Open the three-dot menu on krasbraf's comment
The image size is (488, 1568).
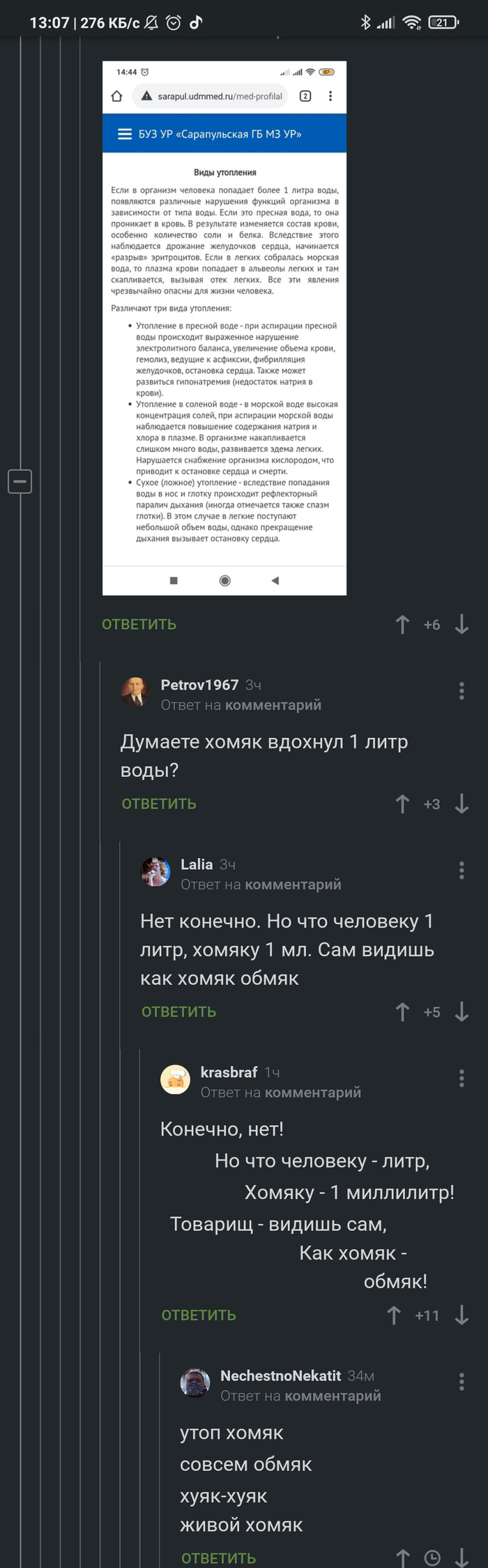(461, 1079)
